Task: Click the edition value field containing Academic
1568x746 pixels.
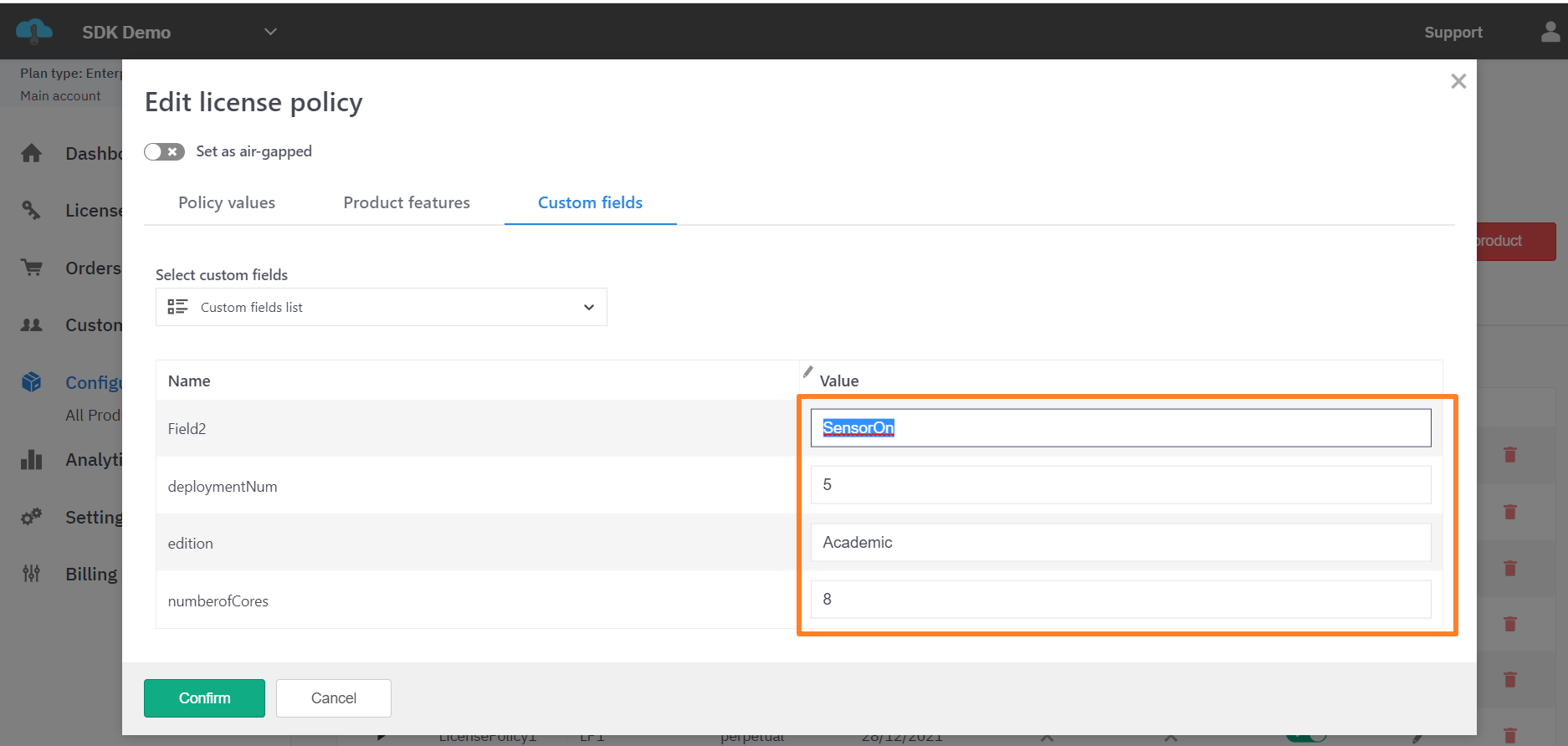Action: coord(1120,542)
